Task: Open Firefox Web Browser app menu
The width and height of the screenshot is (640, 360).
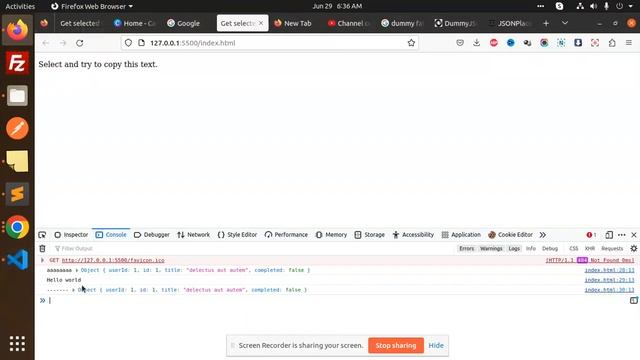Action: coord(92,6)
